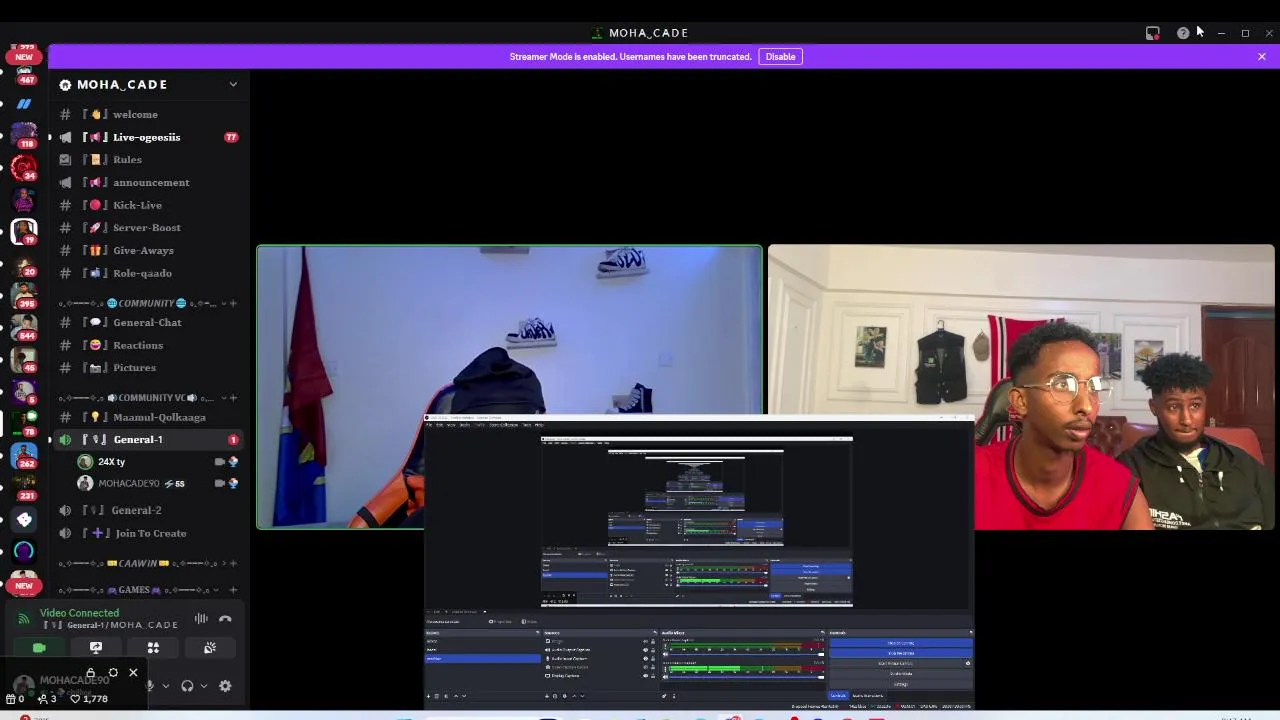Open server with 34 badge
This screenshot has width=1280, height=720.
24,166
